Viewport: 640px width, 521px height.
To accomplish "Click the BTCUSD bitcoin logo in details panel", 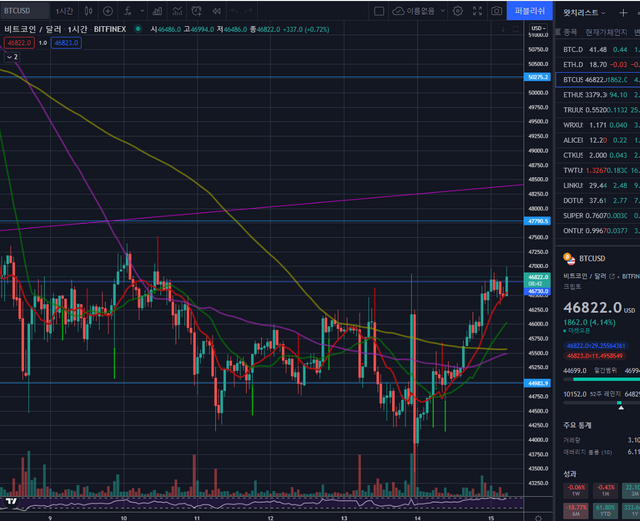I will point(569,258).
